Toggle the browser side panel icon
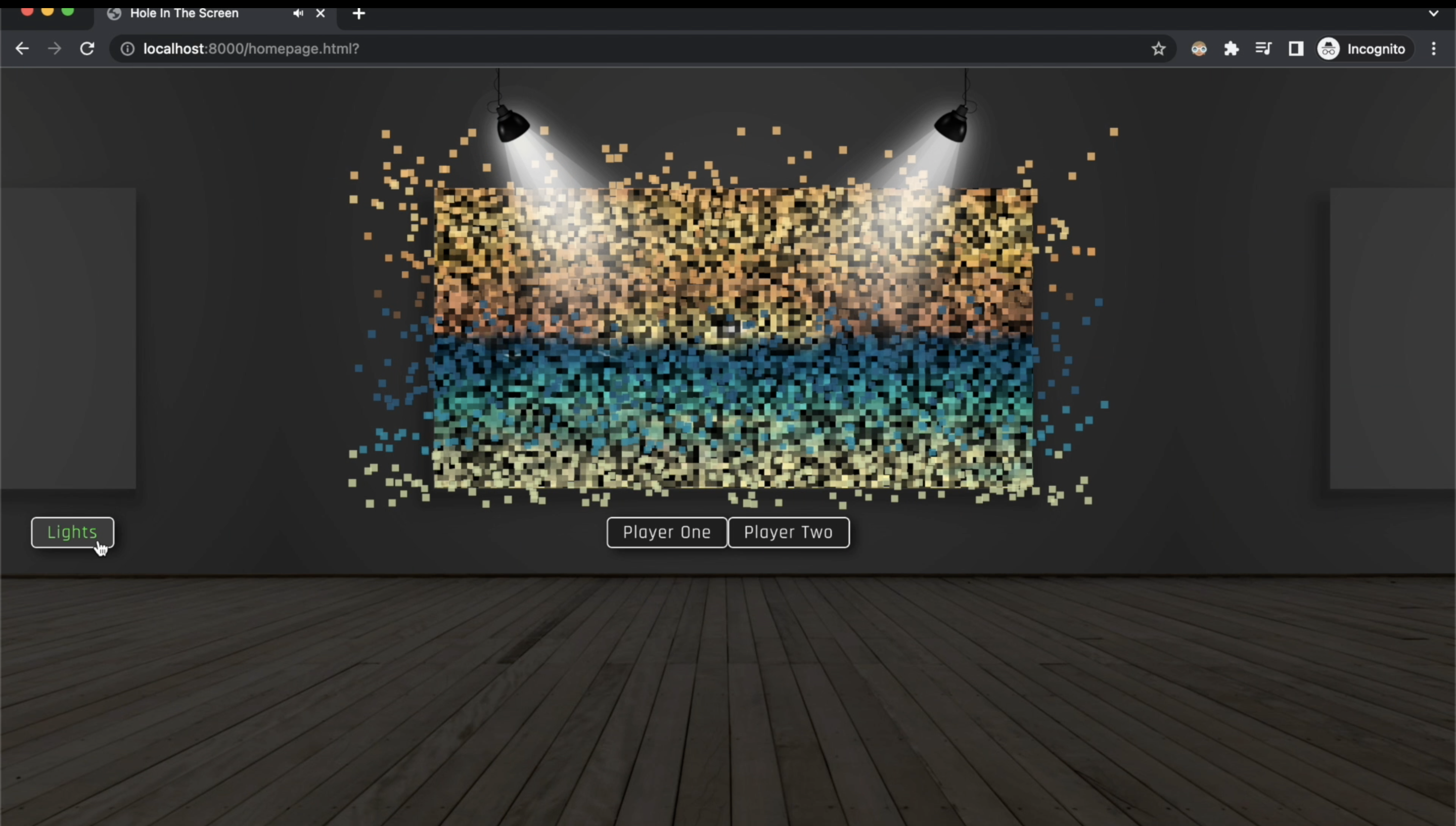This screenshot has width=1456, height=826. point(1295,49)
